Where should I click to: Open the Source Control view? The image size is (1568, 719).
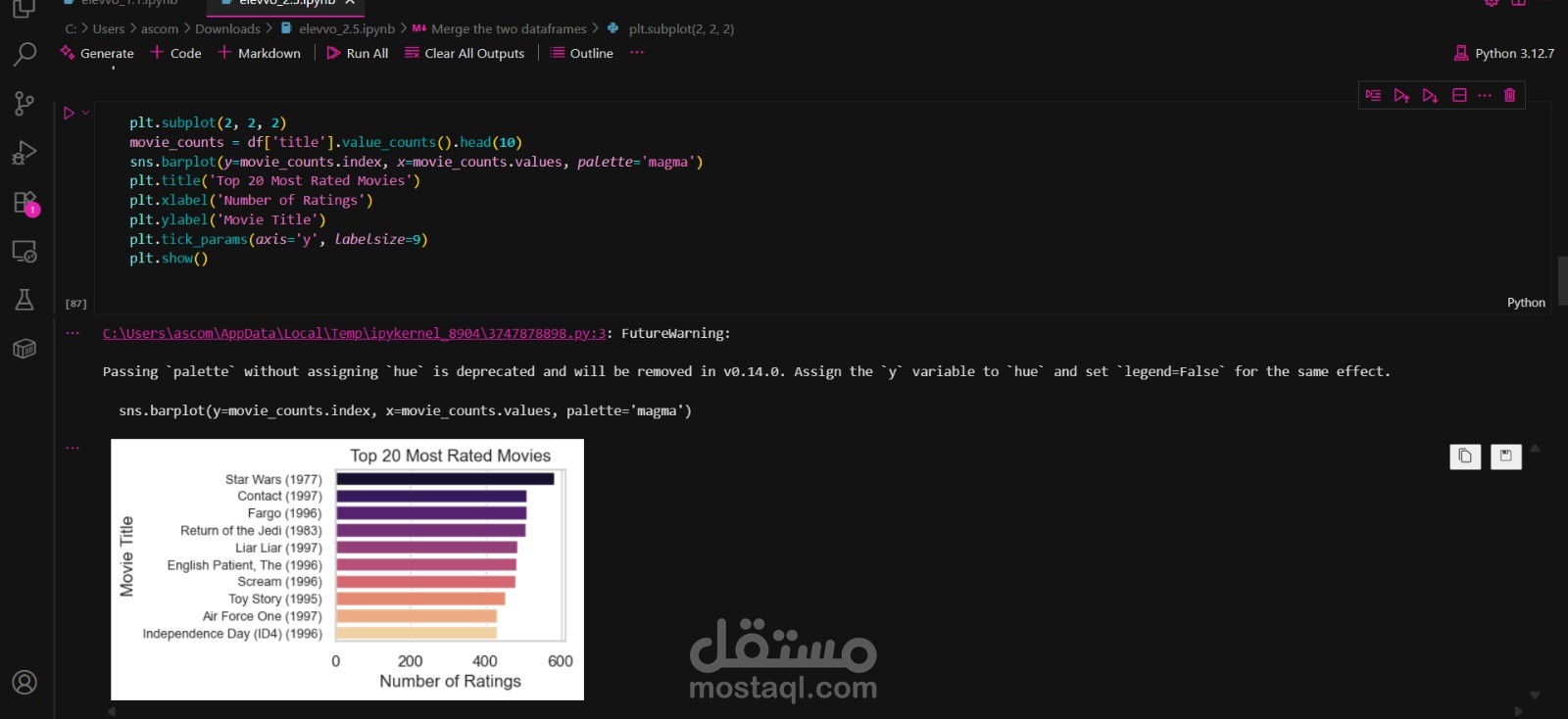point(24,103)
